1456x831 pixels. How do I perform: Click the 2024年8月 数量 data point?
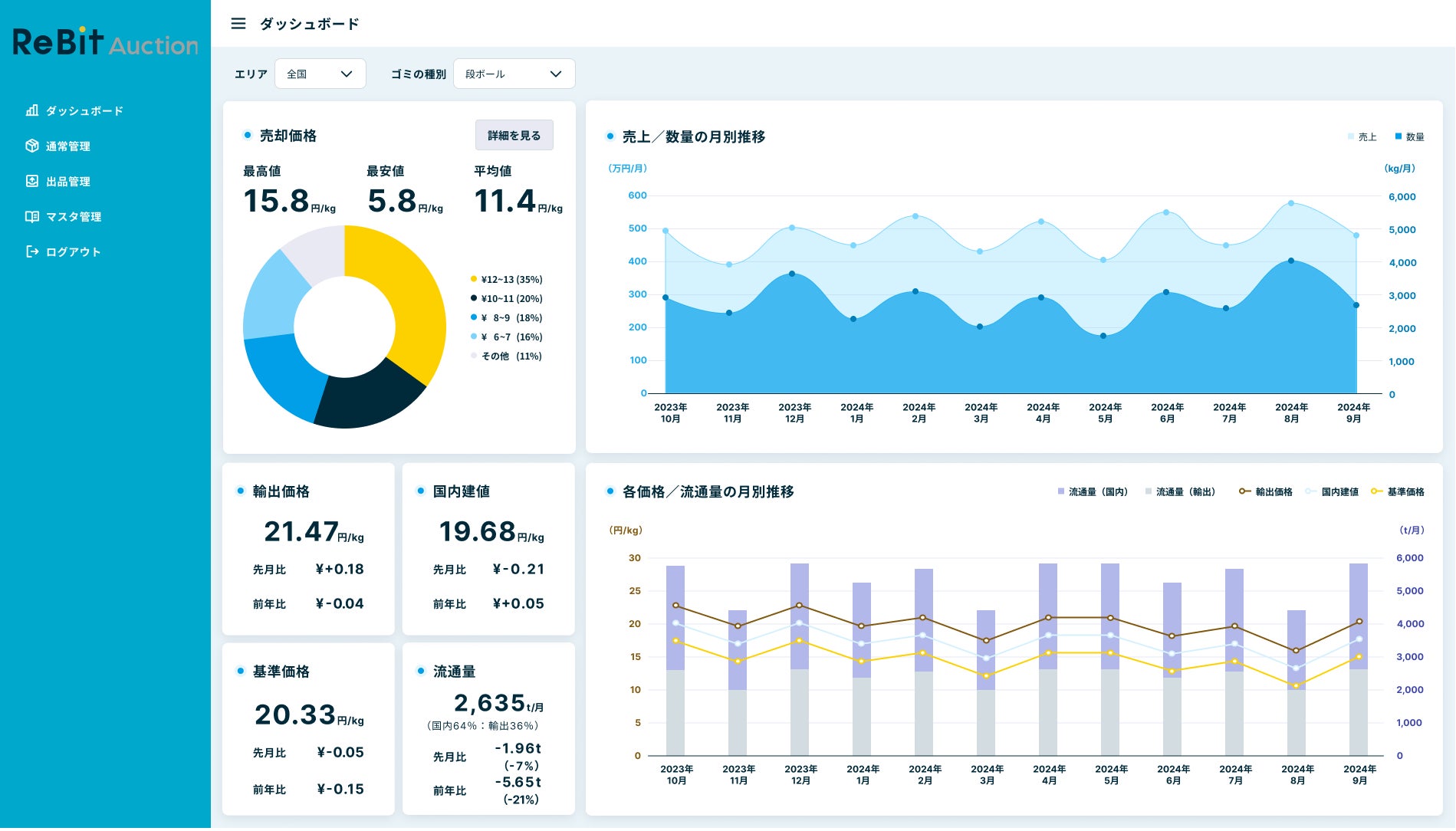coord(1291,261)
